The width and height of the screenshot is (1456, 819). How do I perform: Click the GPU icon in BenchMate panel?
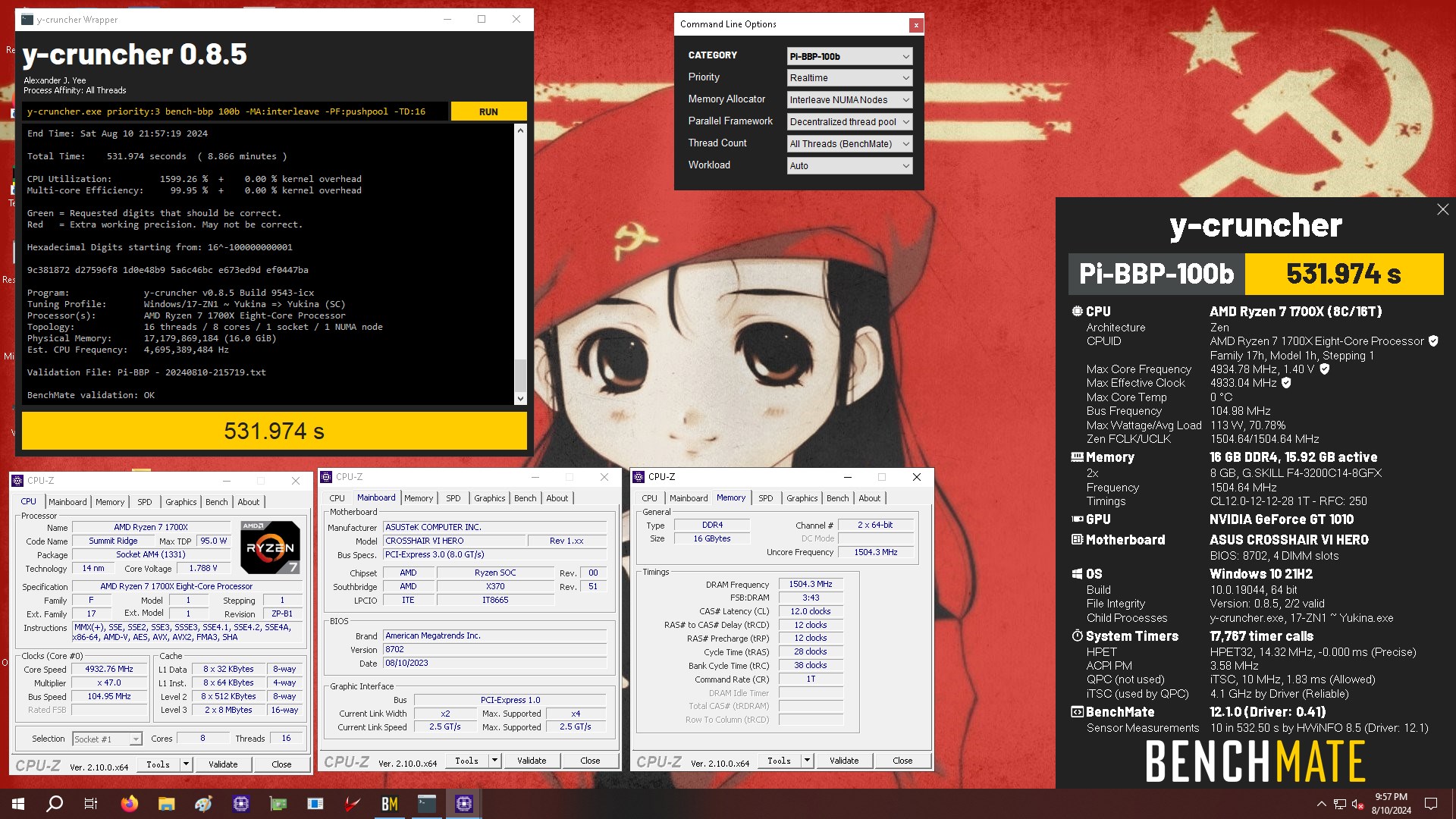[x=1077, y=519]
